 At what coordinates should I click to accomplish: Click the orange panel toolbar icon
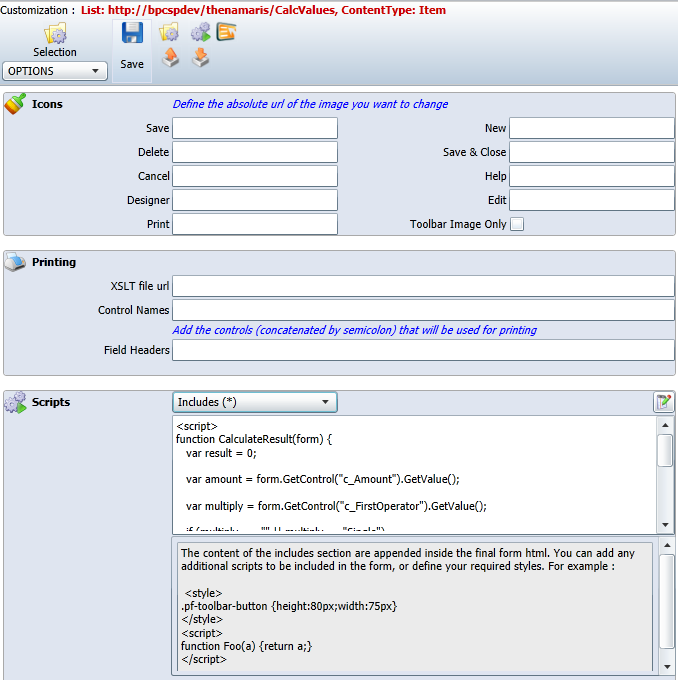[x=226, y=33]
